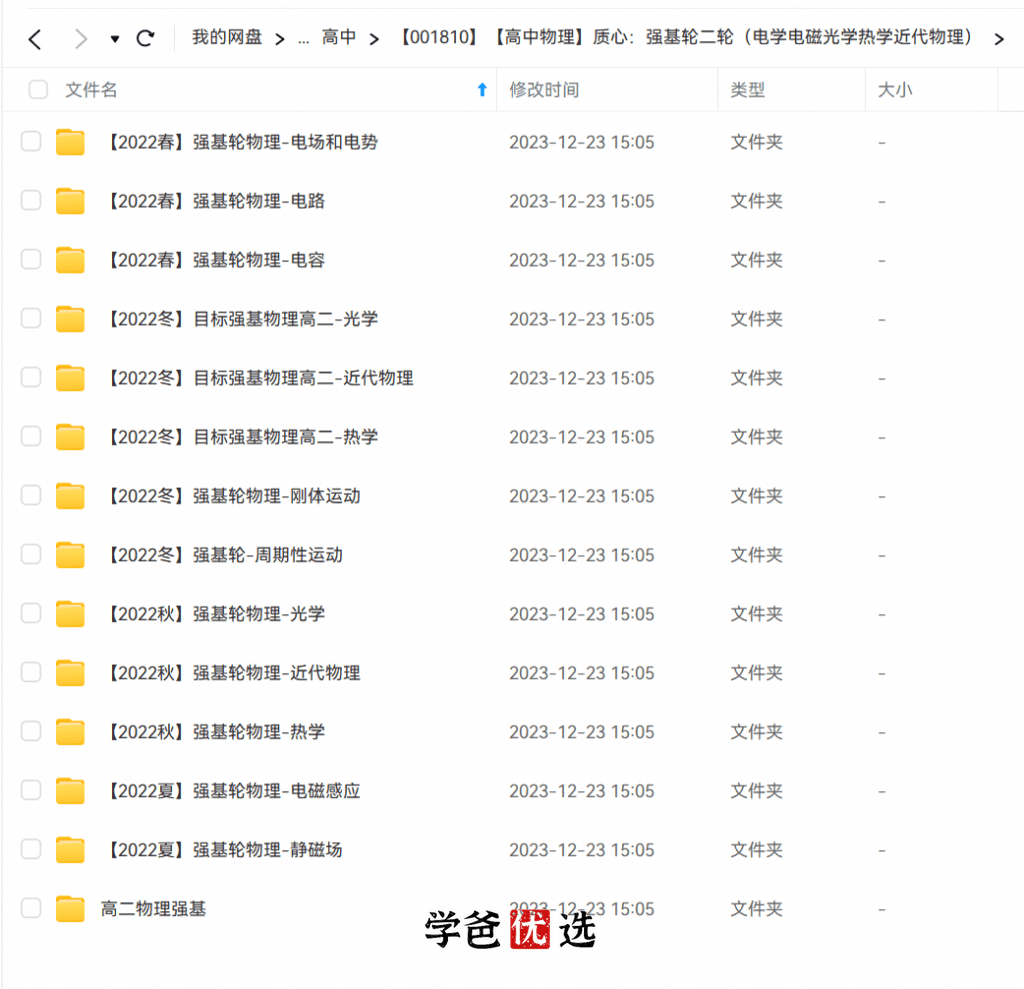This screenshot has height=989, width=1024.
Task: Check the box for 【2022秋】热学 folder
Action: pyautogui.click(x=31, y=731)
